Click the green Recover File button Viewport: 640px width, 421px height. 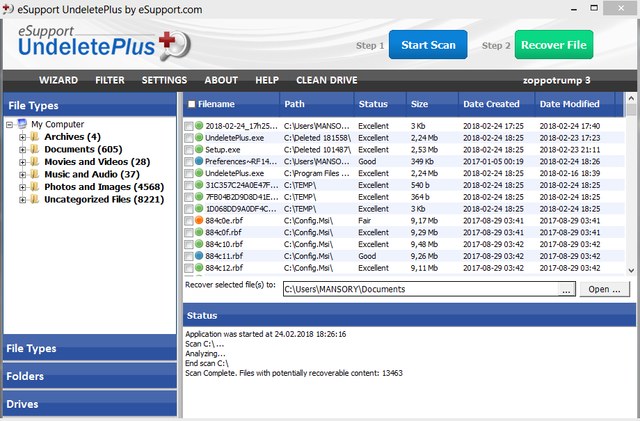point(553,45)
